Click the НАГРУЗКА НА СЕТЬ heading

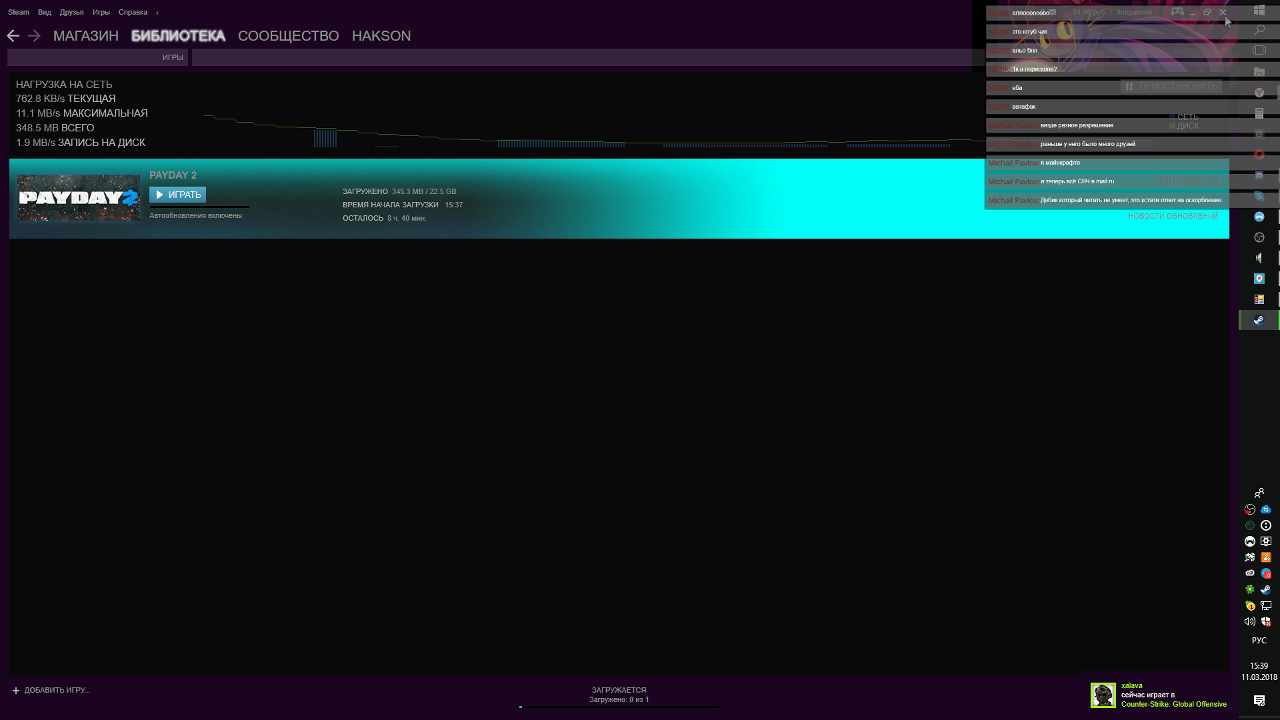64,85
